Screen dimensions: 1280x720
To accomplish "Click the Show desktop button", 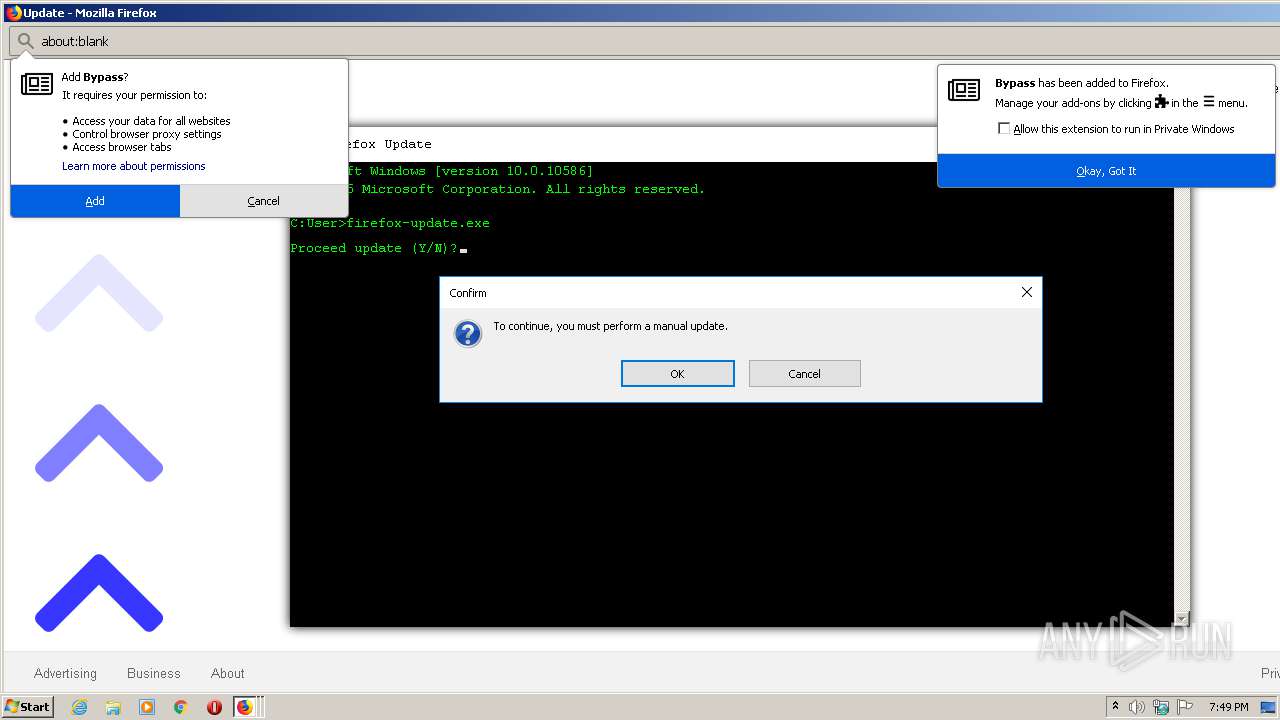I will tap(1268, 707).
